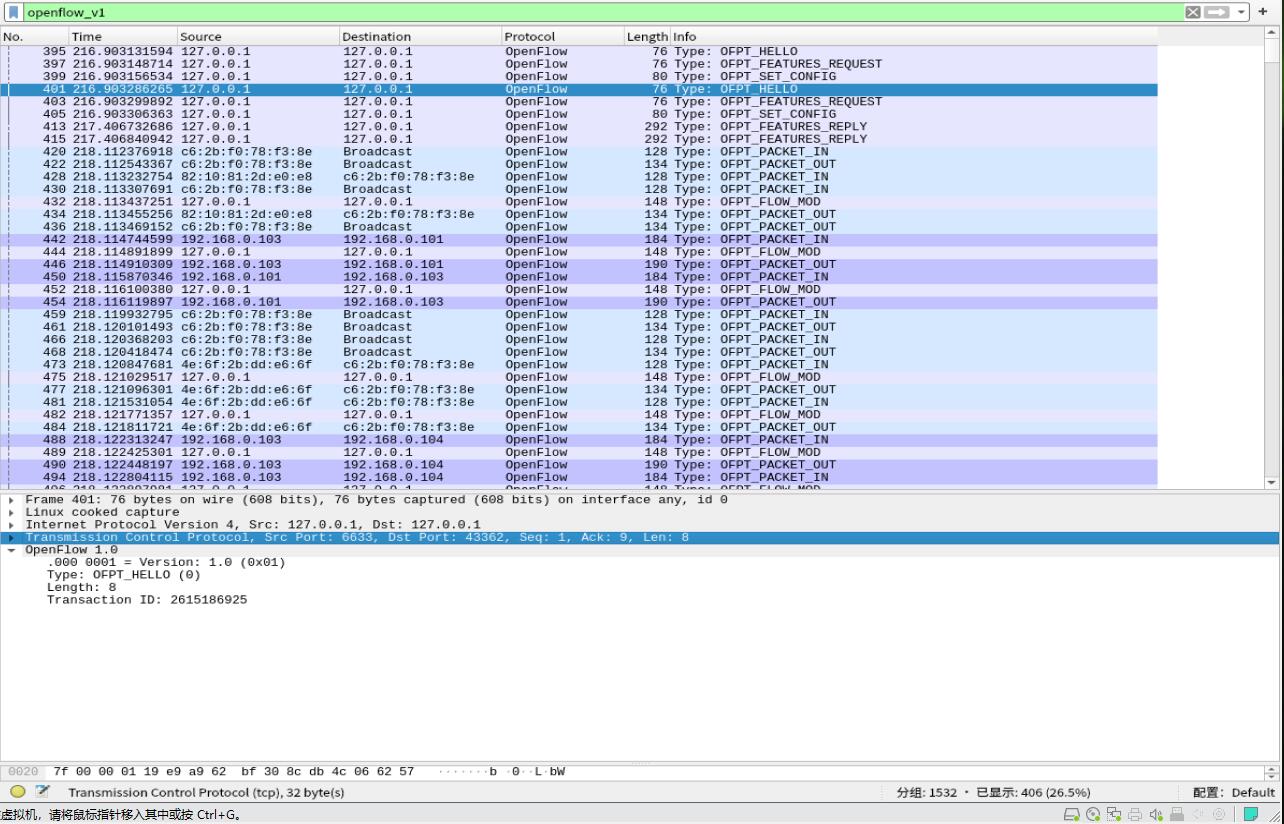1284x824 pixels.
Task: Add a filter button with plus sign
Action: (1262, 11)
